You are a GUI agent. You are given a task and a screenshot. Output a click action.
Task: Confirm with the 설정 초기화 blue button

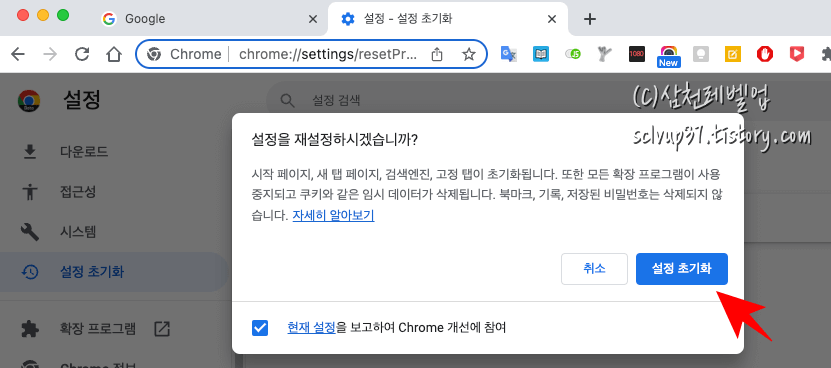(682, 269)
